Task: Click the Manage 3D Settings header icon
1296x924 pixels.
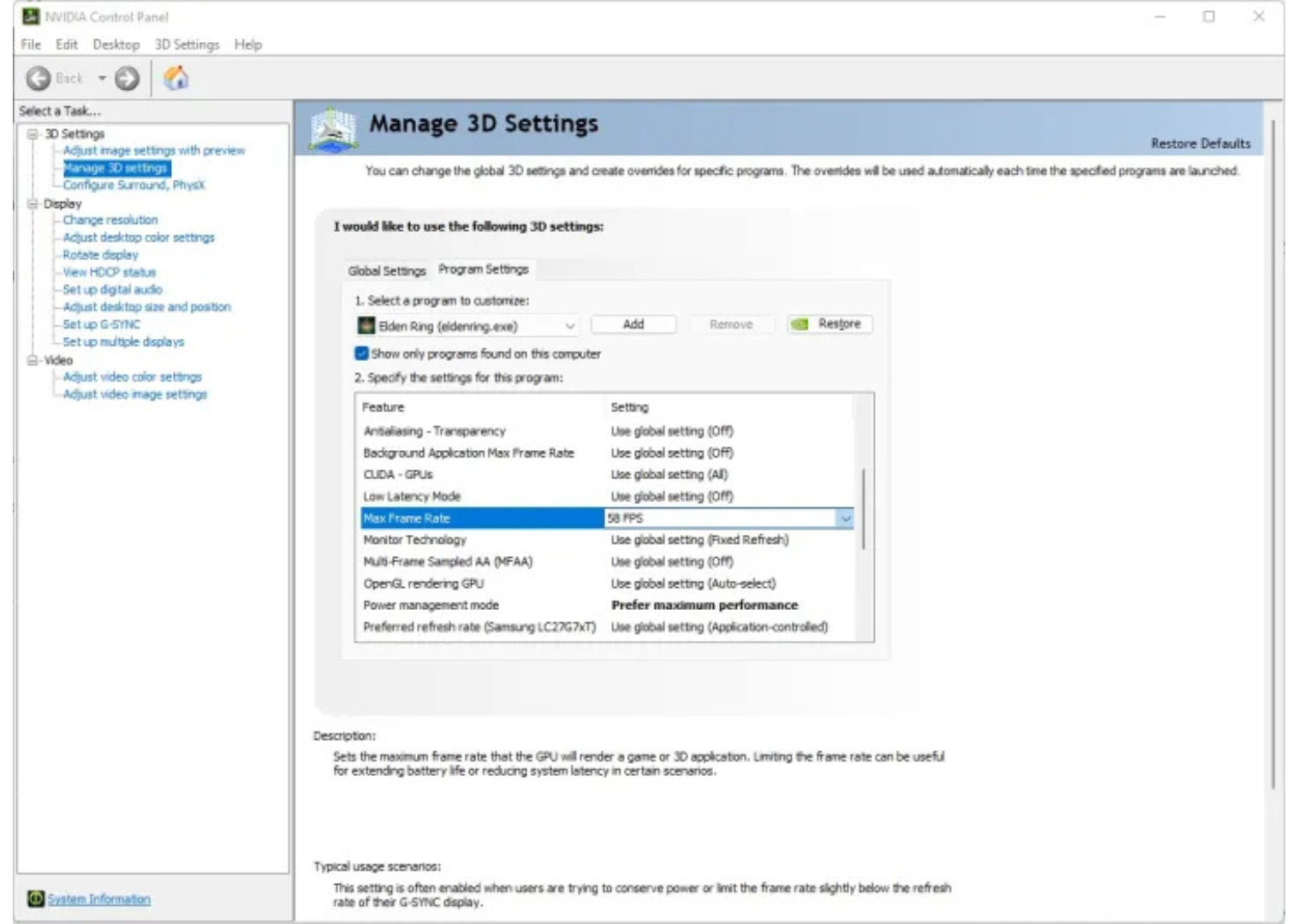Action: click(334, 129)
